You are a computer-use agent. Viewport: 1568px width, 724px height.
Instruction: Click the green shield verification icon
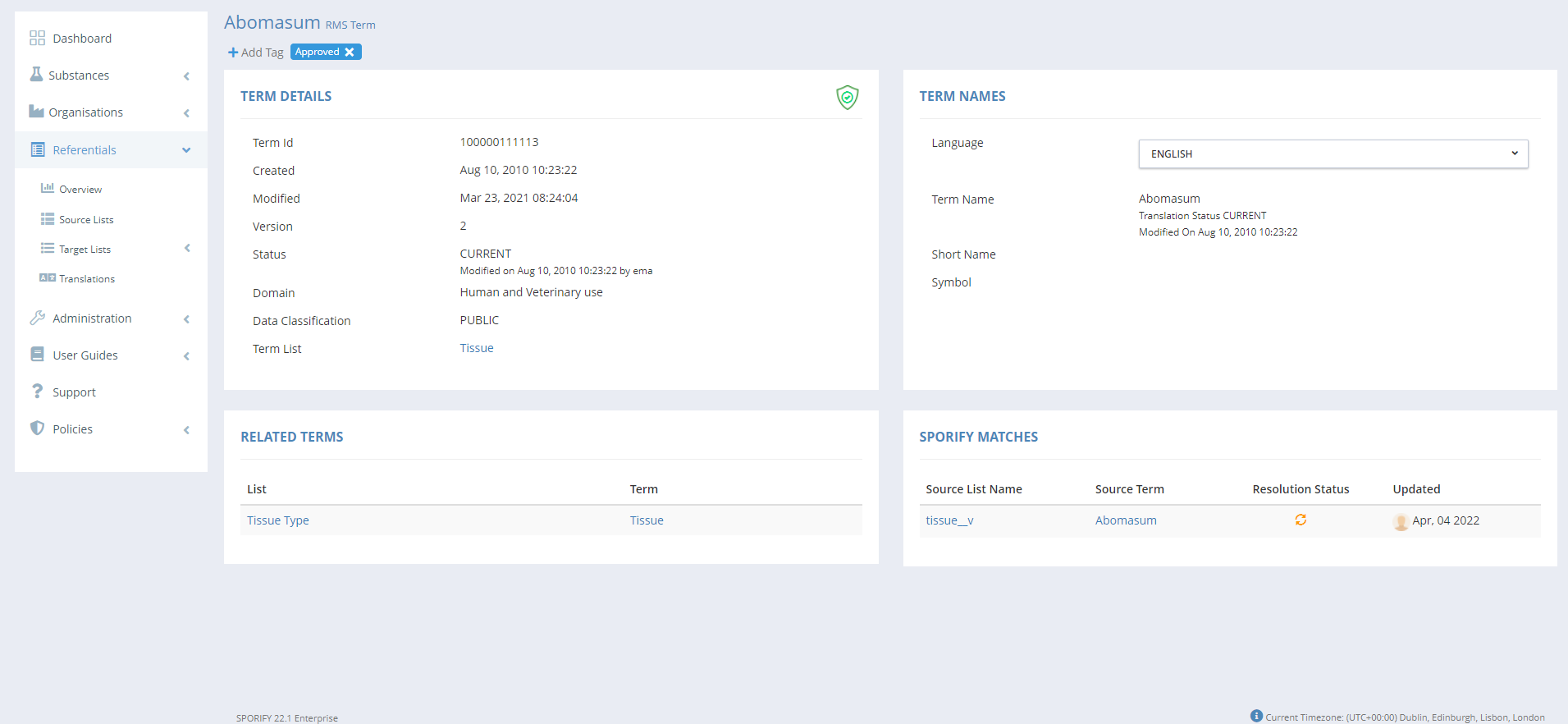tap(847, 98)
